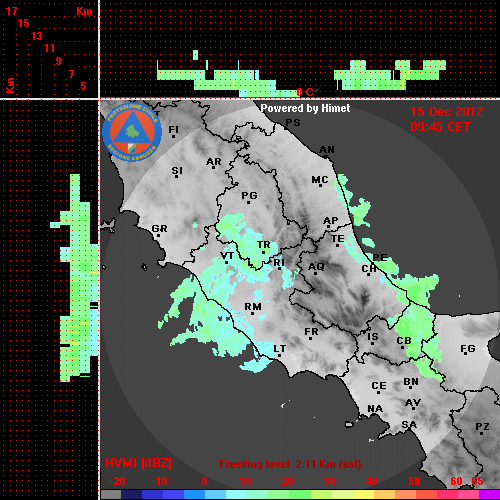Click the PZ city label
500x500 pixels.
click(x=482, y=427)
